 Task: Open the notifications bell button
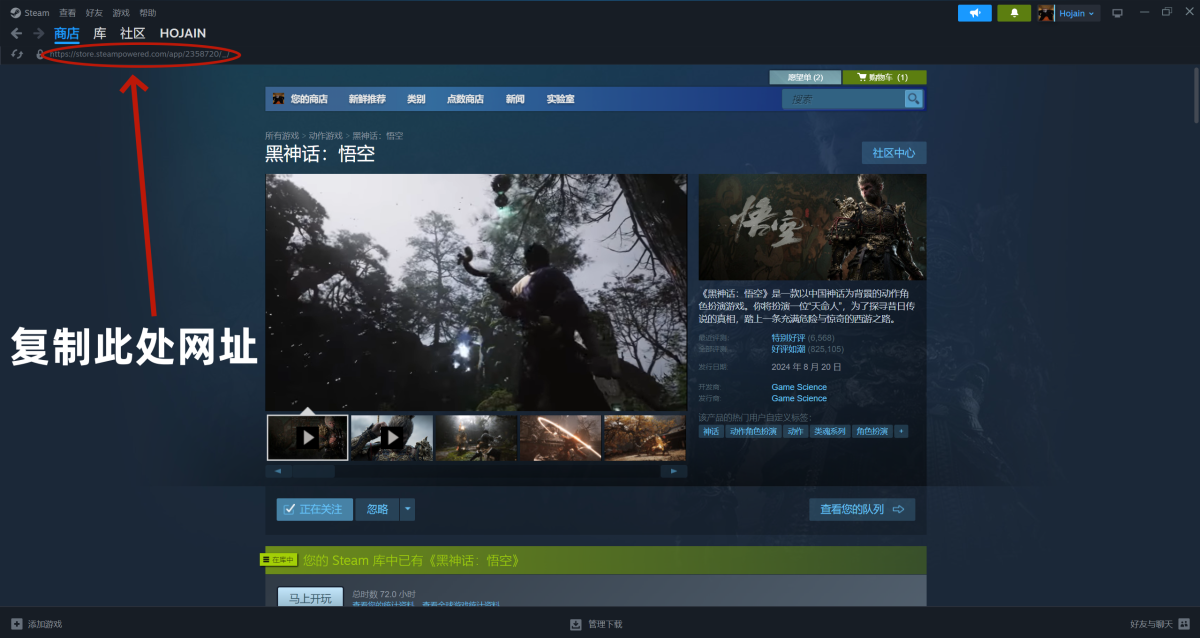(x=1014, y=13)
